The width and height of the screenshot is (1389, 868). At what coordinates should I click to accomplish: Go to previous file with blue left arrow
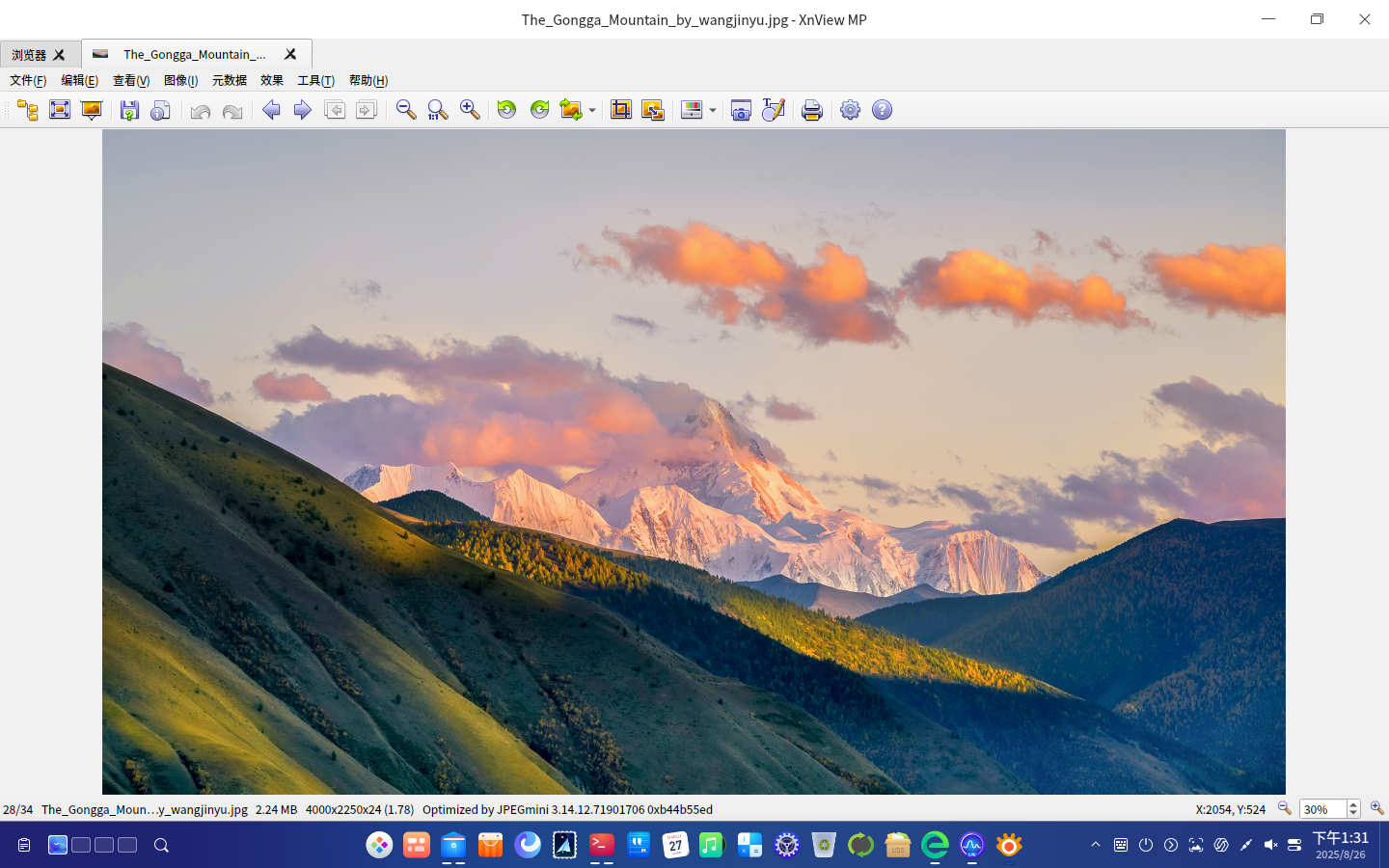(271, 110)
